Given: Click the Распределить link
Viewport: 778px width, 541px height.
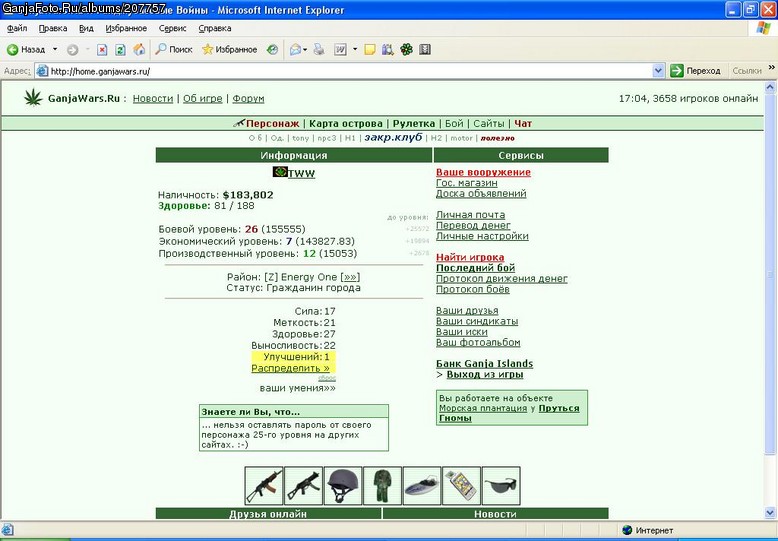Looking at the screenshot, I should click(290, 368).
